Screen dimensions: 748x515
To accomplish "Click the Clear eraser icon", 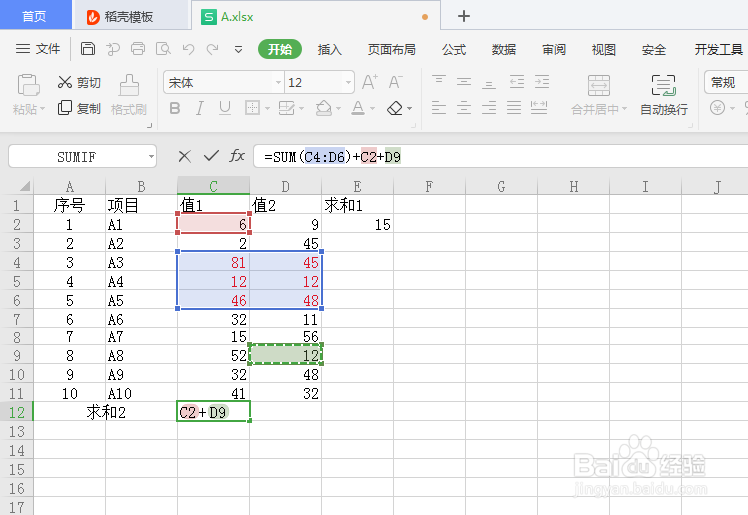I will [x=395, y=108].
